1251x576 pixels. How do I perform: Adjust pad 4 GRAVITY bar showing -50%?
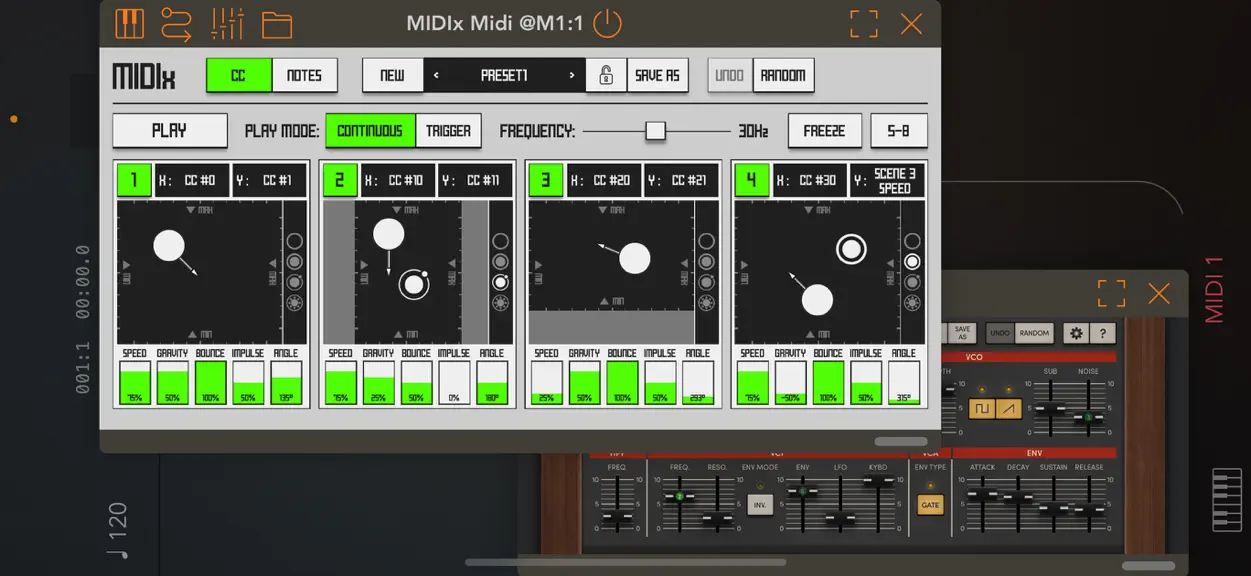[x=790, y=383]
